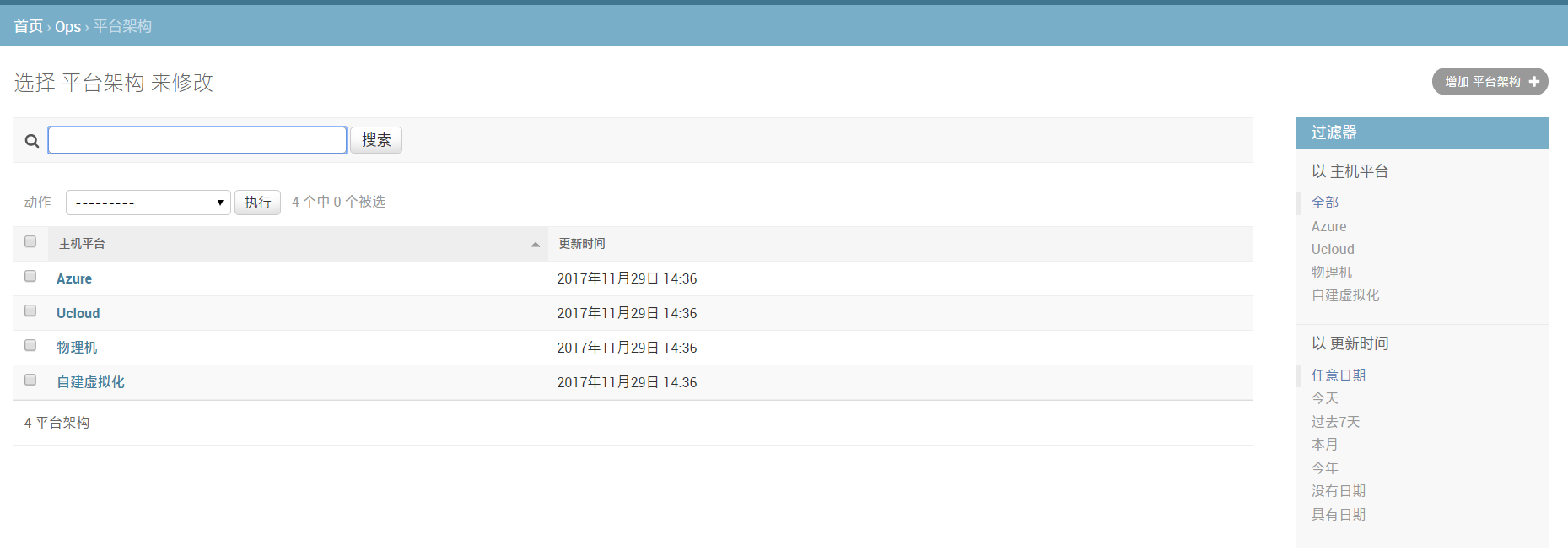Check the Ucloud row checkbox
The image size is (1568, 551).
30,311
